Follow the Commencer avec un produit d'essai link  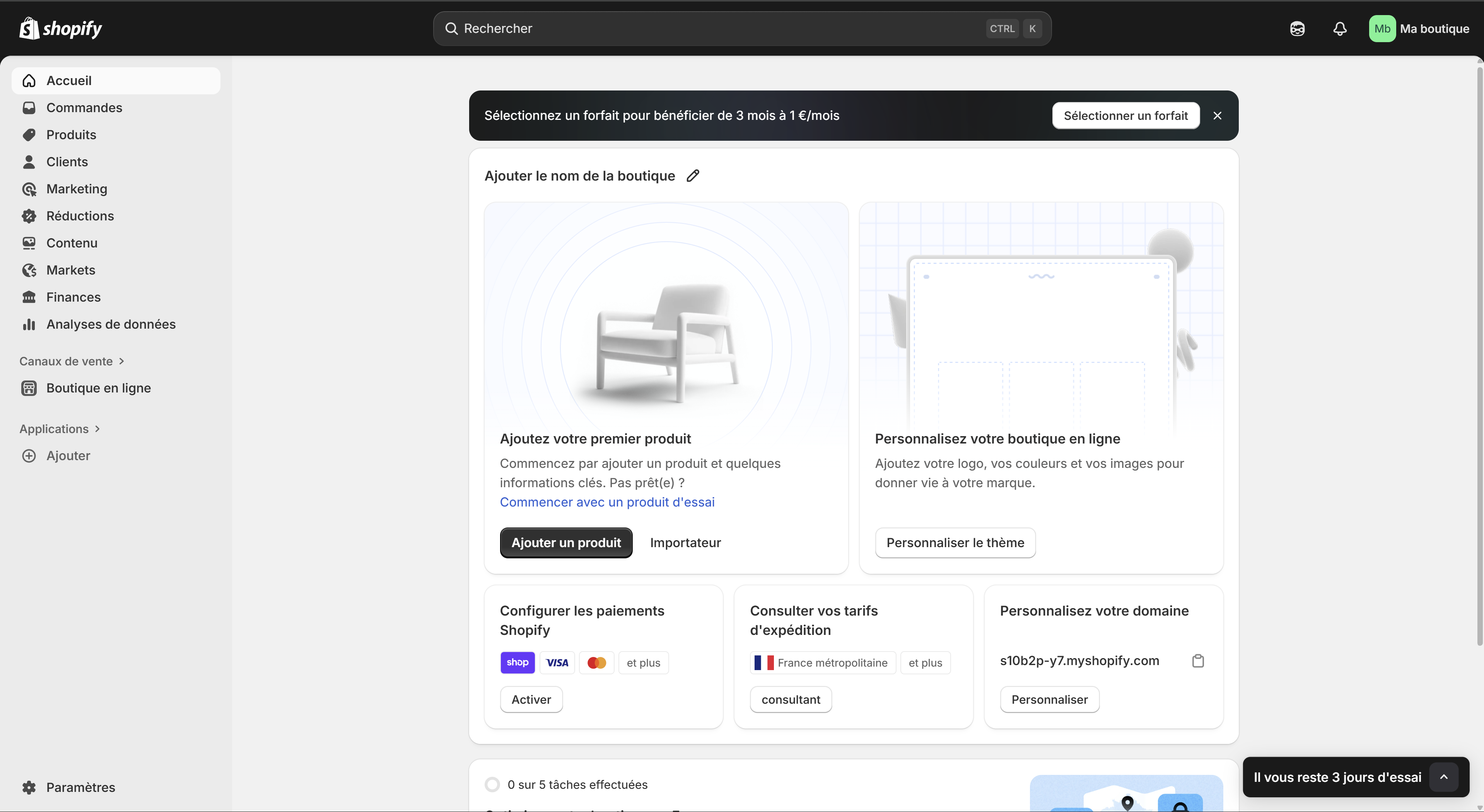(x=606, y=502)
